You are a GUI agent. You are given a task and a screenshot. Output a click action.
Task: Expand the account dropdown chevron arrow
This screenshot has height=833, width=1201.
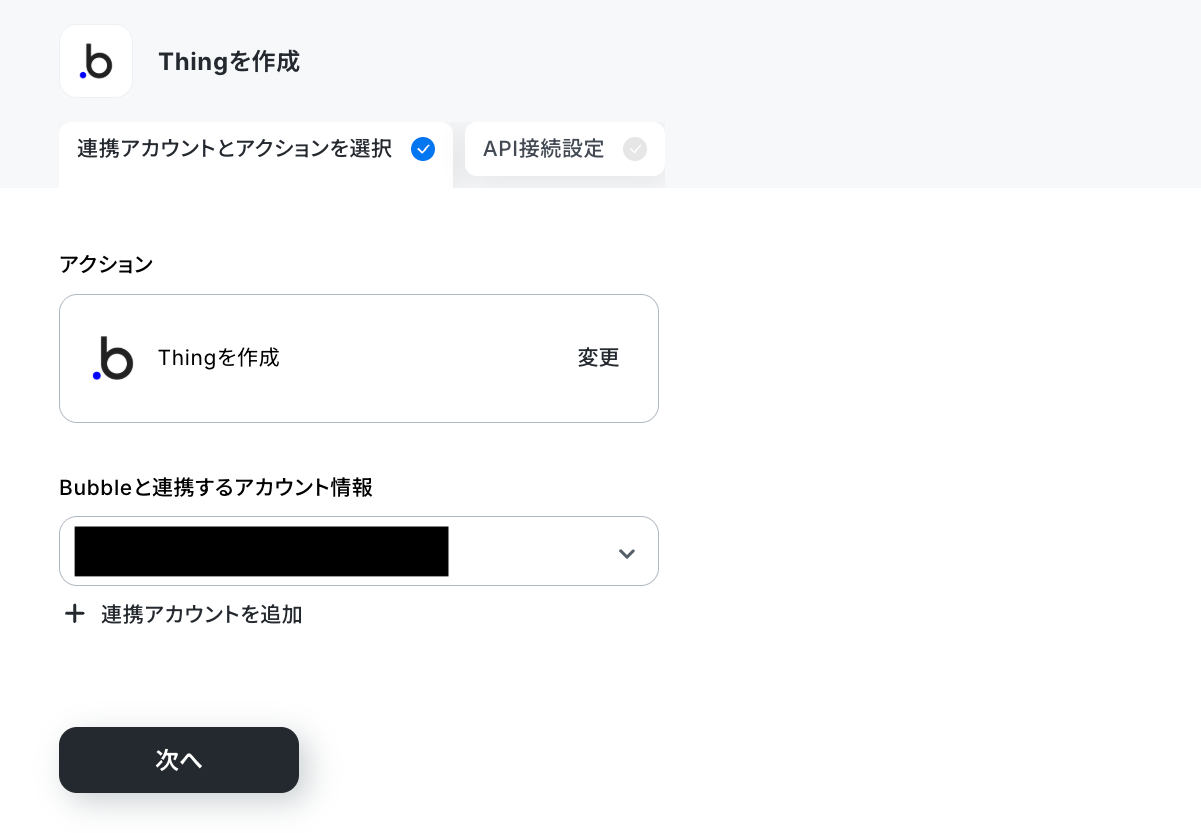pyautogui.click(x=627, y=553)
